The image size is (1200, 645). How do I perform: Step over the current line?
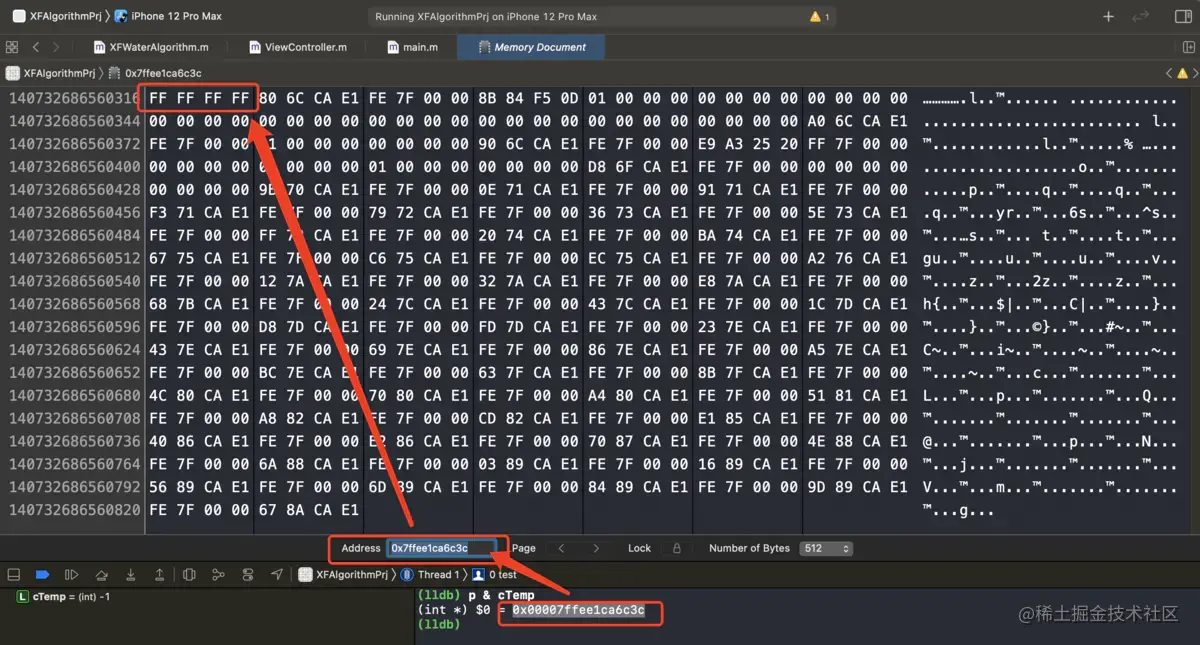click(x=101, y=575)
